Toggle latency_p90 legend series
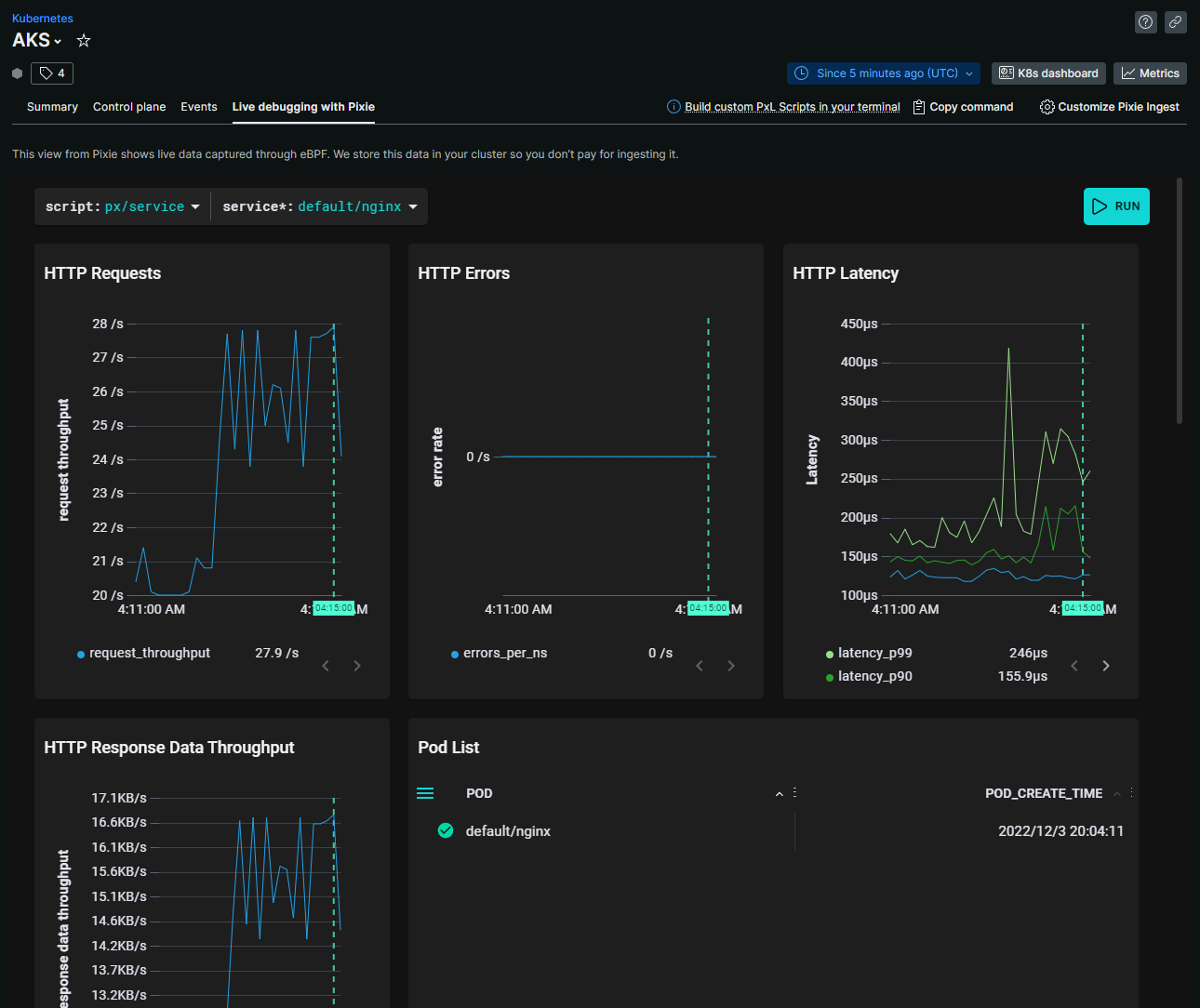This screenshot has height=1008, width=1200. 869,676
